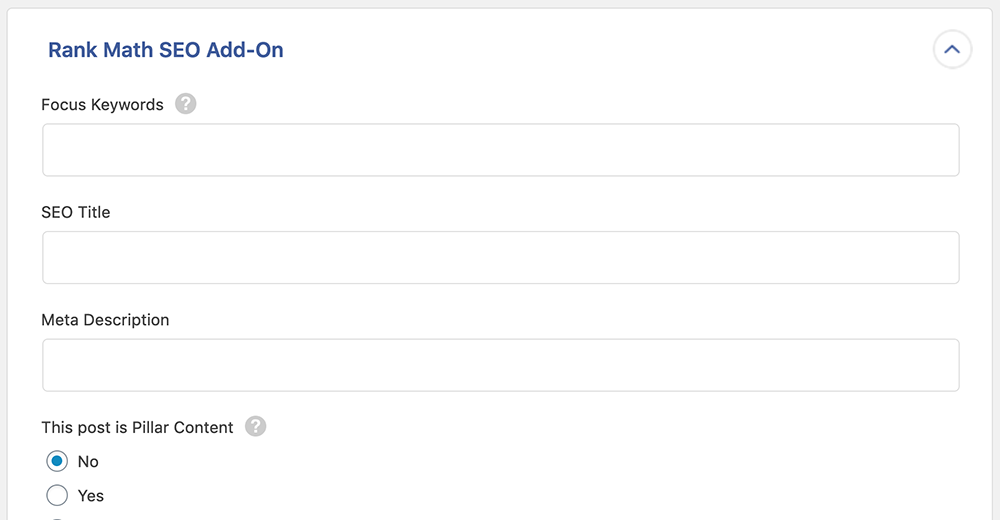Click the Pillar Content help question-mark icon

click(256, 427)
